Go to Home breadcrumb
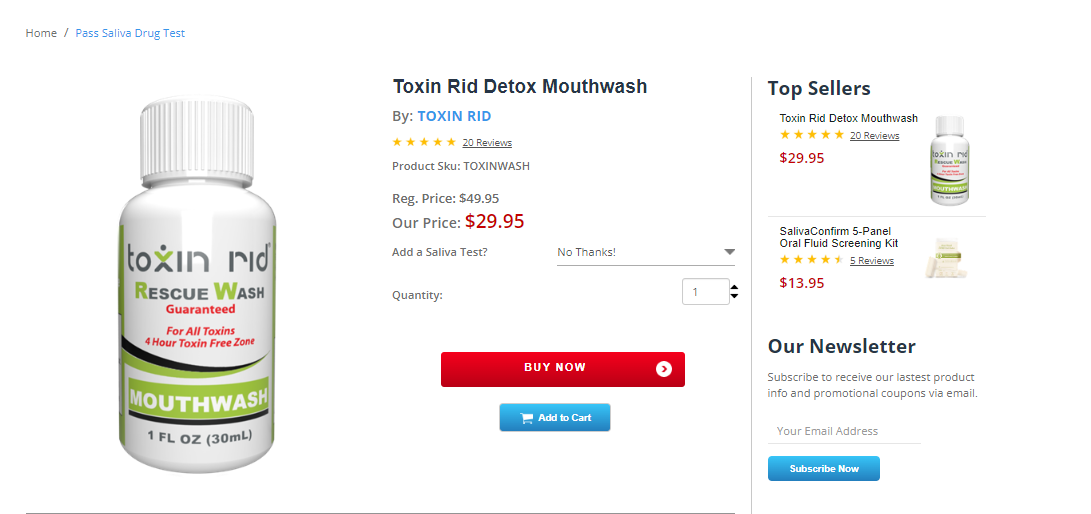The height and width of the screenshot is (514, 1091). tap(41, 33)
